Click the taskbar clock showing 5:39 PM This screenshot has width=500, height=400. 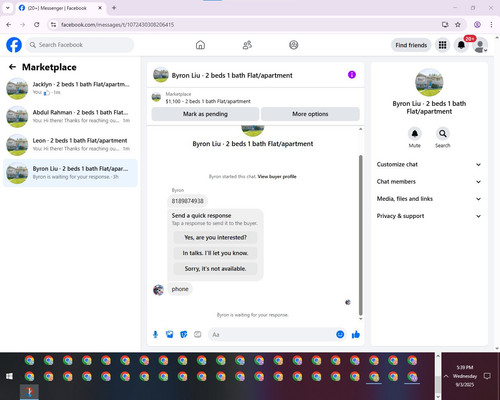(x=465, y=376)
